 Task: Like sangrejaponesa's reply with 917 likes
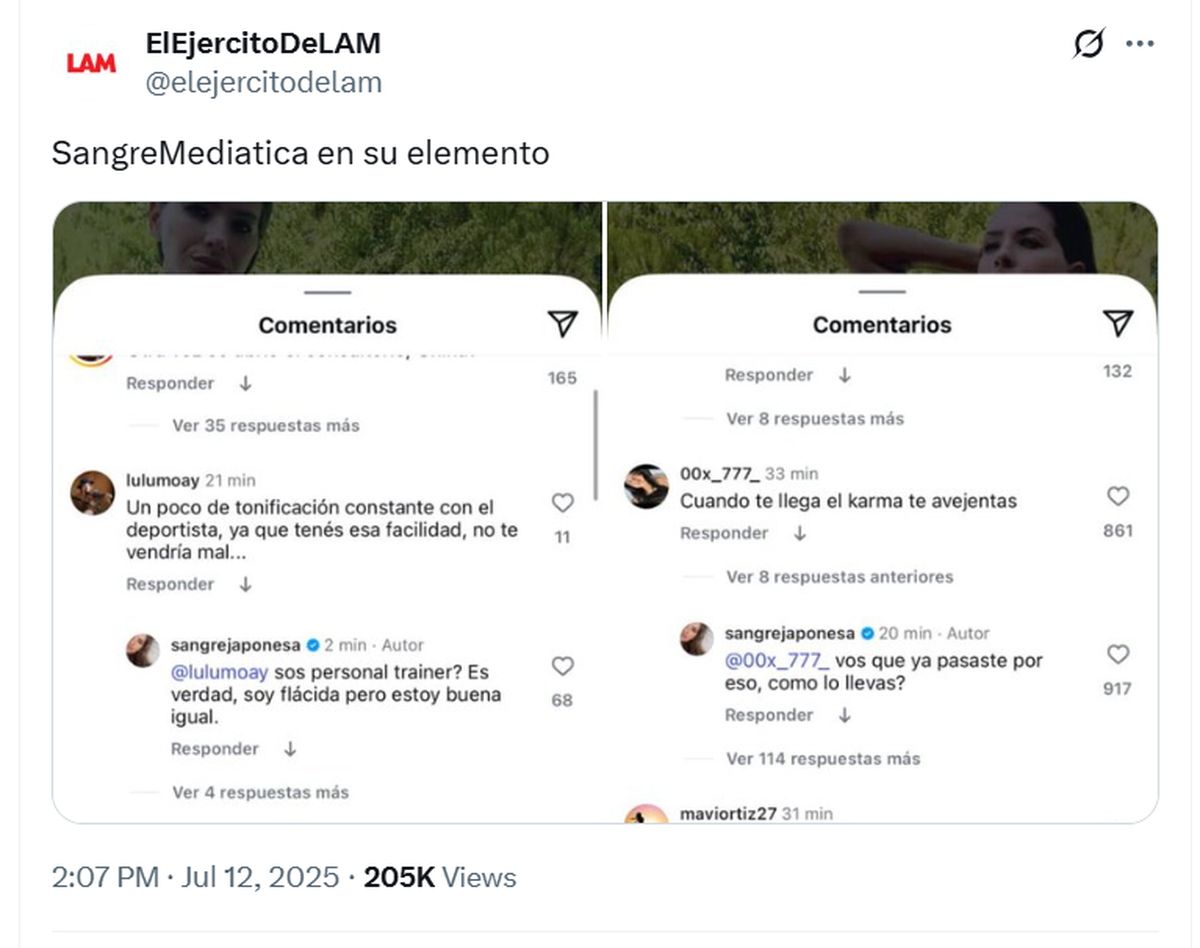coord(1118,654)
